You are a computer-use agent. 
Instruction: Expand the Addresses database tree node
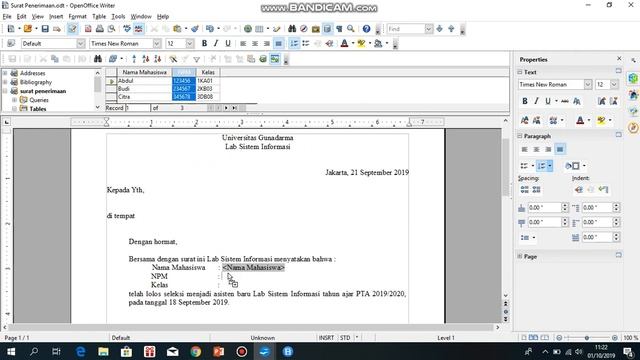point(5,73)
